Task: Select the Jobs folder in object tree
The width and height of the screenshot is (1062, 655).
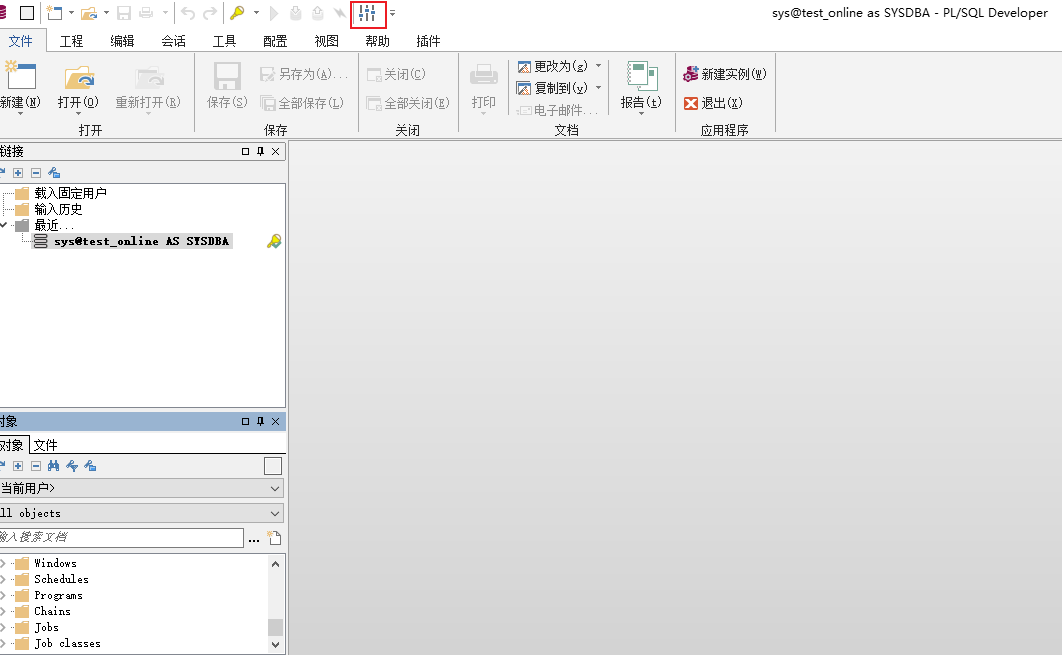Action: click(x=46, y=627)
